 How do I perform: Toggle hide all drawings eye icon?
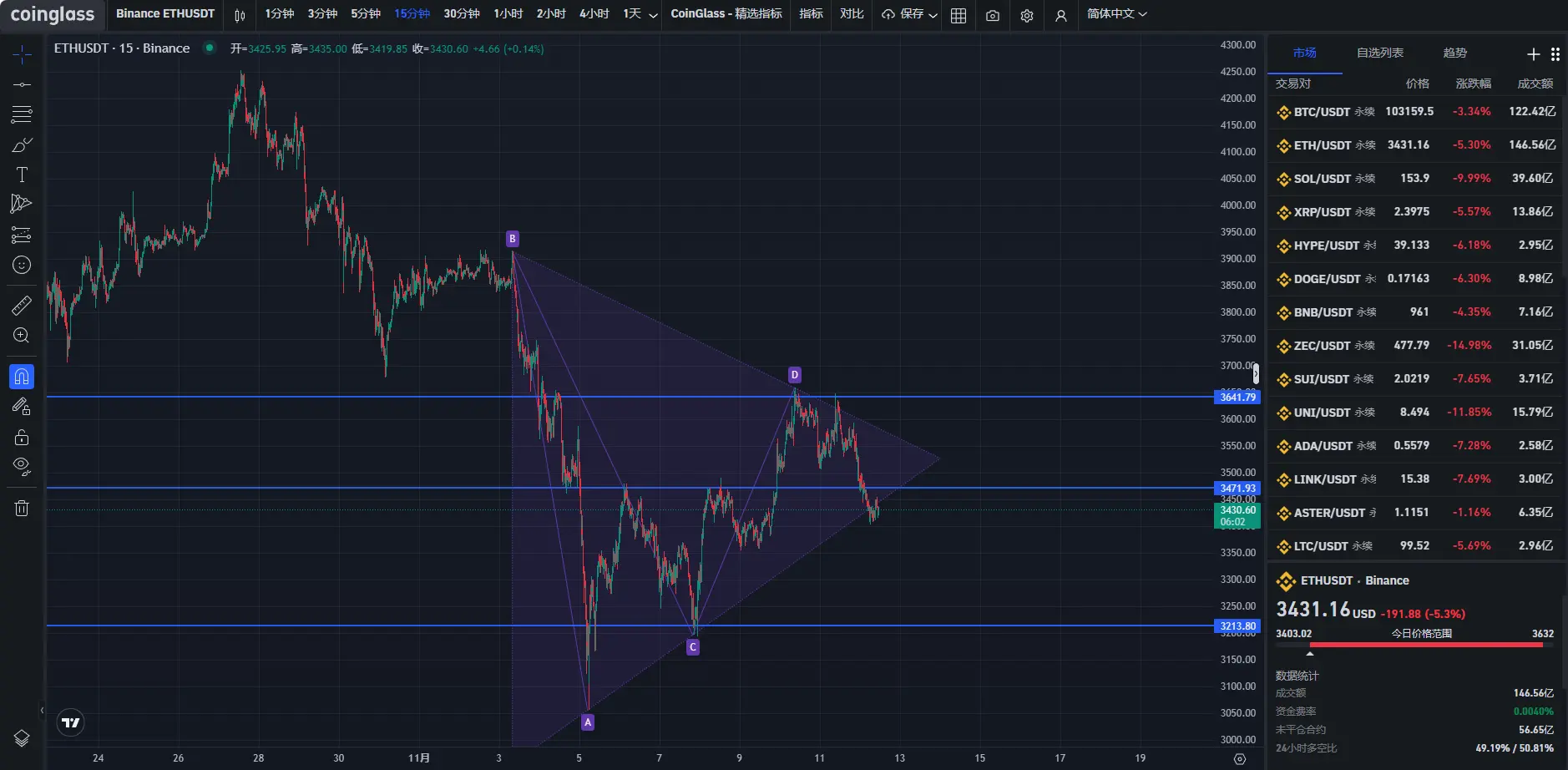(22, 467)
